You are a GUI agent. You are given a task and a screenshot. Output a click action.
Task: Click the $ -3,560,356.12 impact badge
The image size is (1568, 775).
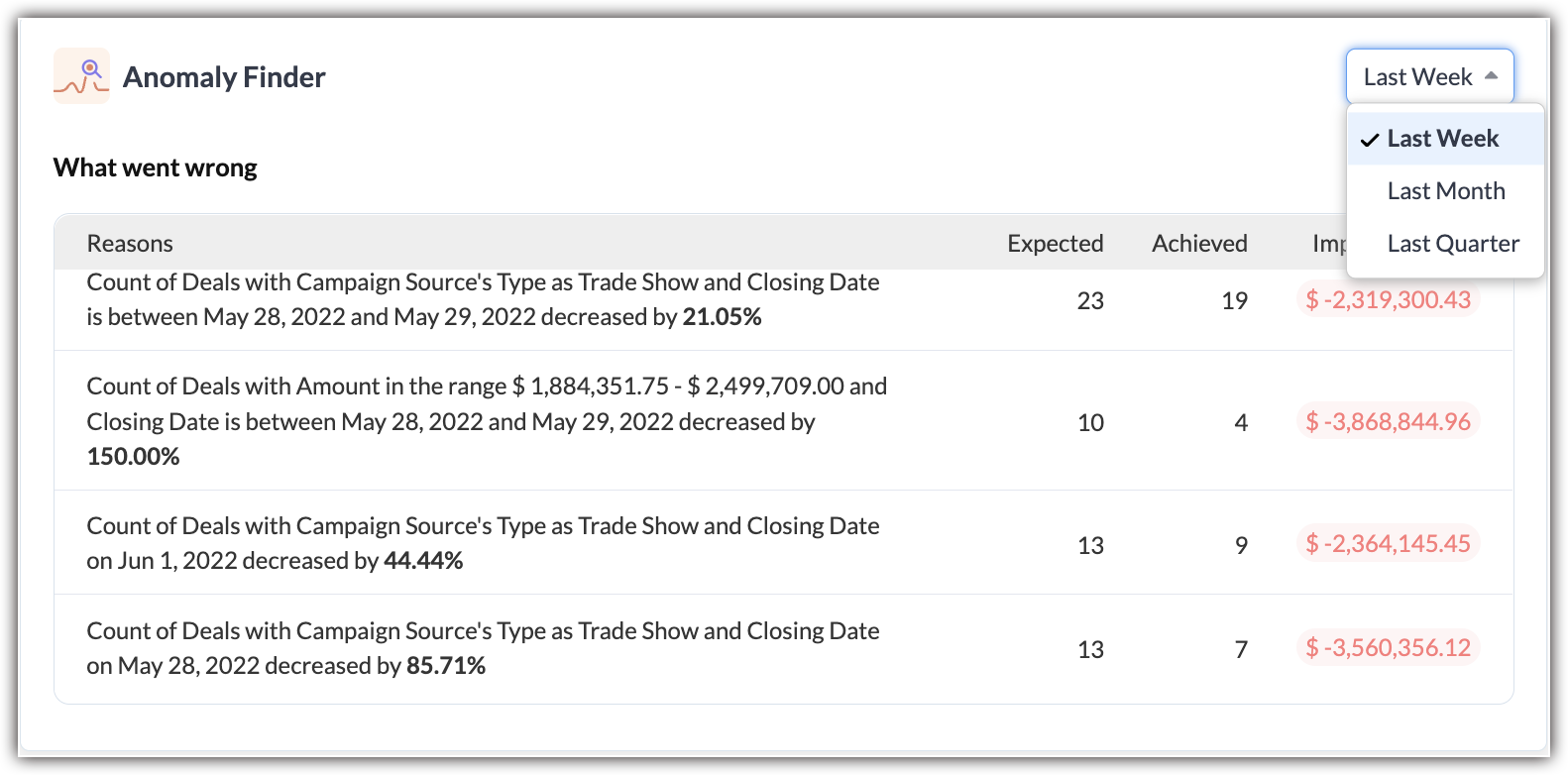[x=1388, y=648]
